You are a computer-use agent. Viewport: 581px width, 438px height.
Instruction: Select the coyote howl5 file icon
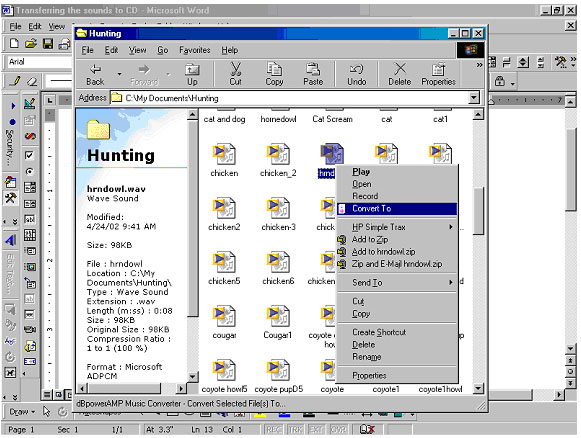(x=224, y=370)
